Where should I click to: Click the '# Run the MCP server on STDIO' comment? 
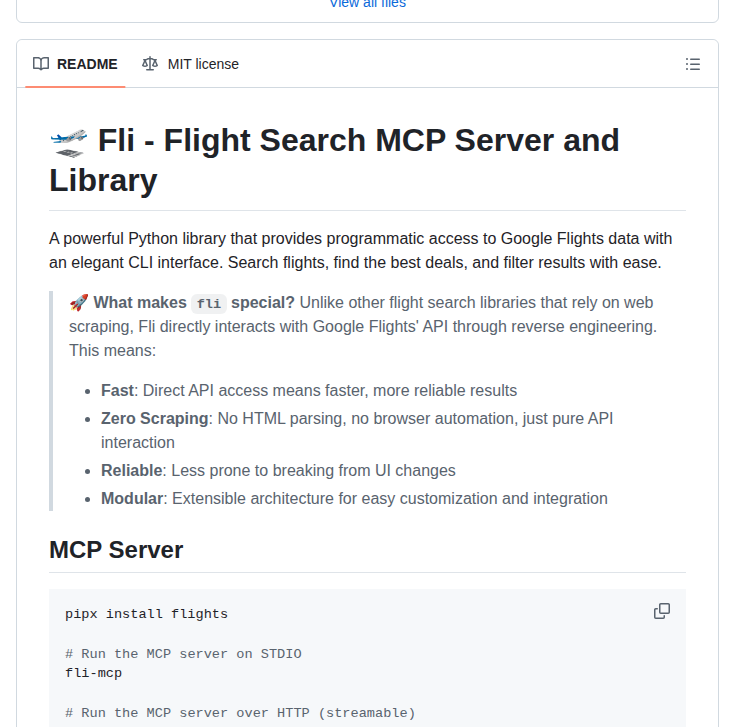(x=183, y=653)
